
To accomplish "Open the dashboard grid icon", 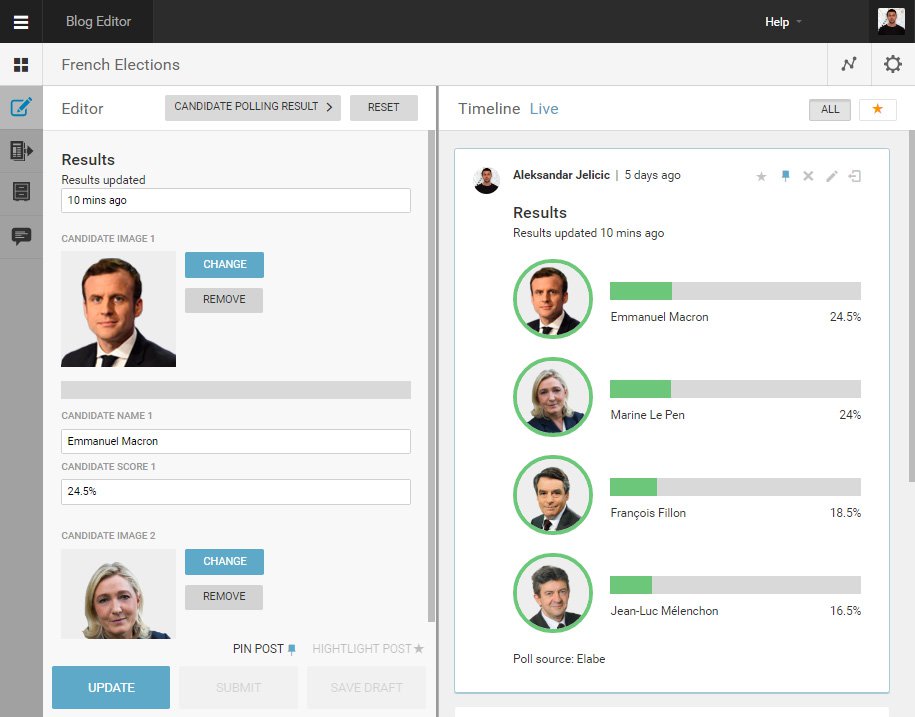I will click(21, 65).
